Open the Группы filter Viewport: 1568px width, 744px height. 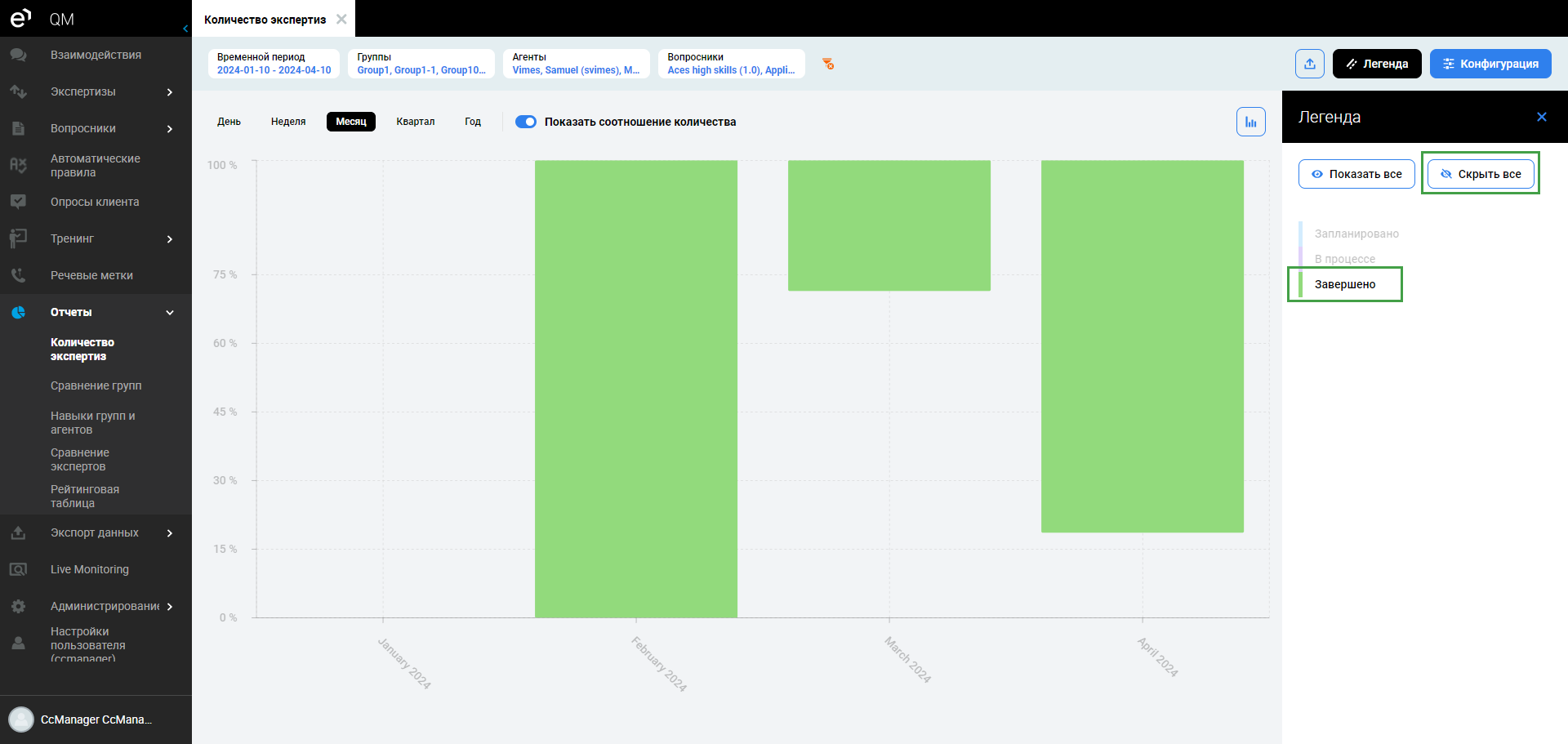coord(421,64)
